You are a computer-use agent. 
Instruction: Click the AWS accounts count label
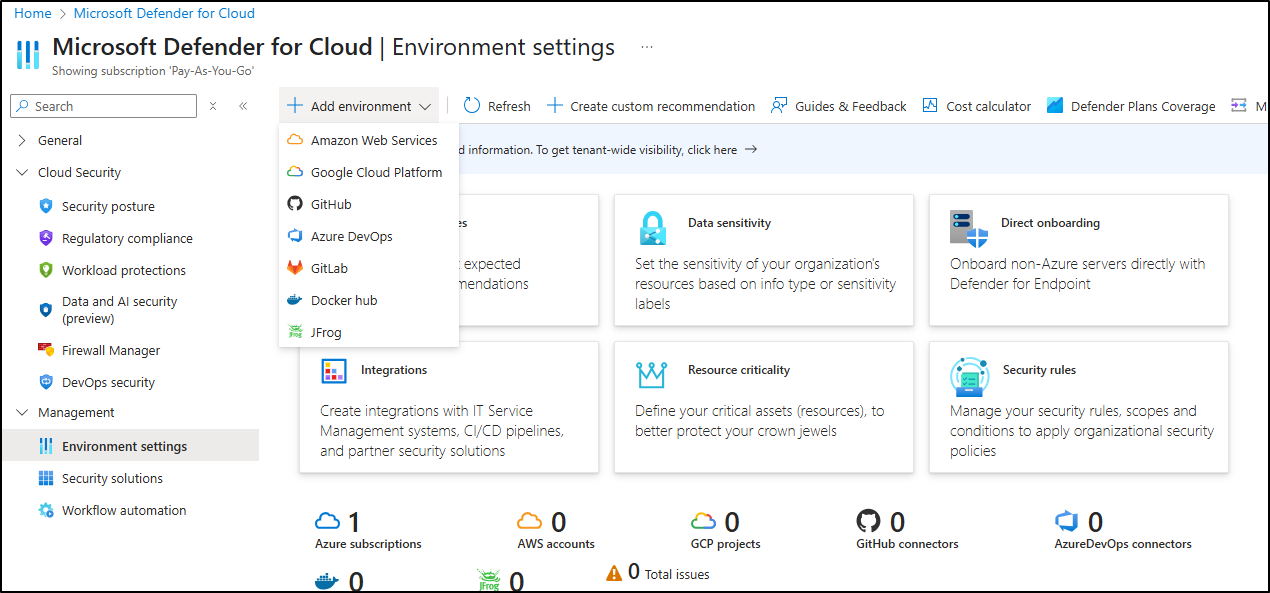coord(556,544)
